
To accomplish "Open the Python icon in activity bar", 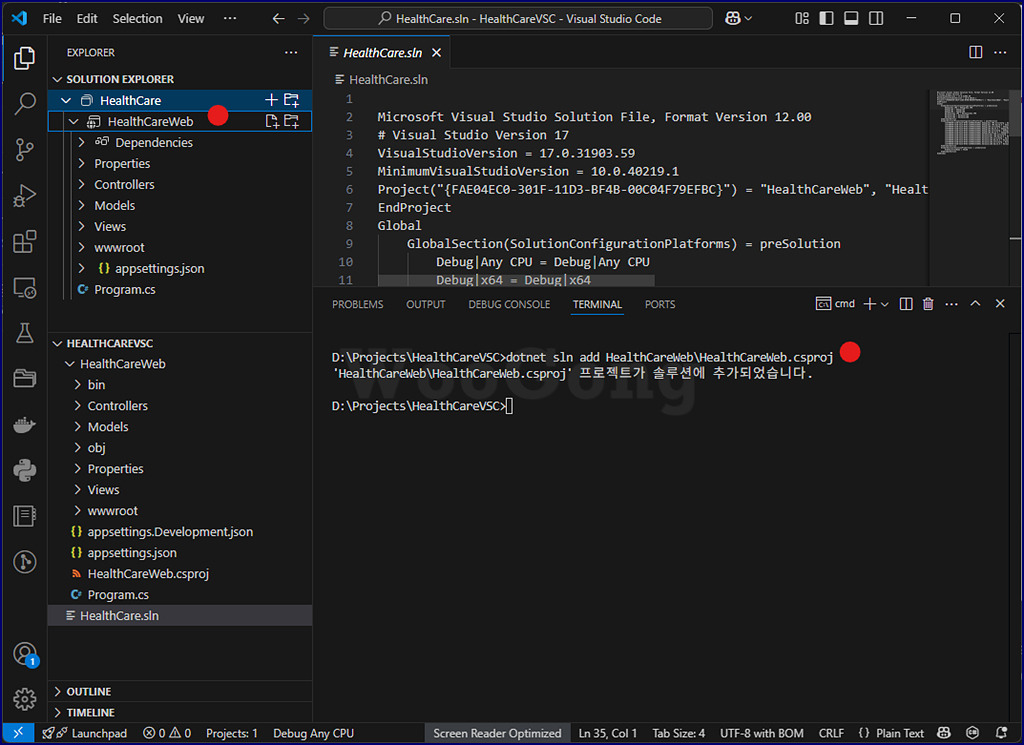I will [x=24, y=470].
